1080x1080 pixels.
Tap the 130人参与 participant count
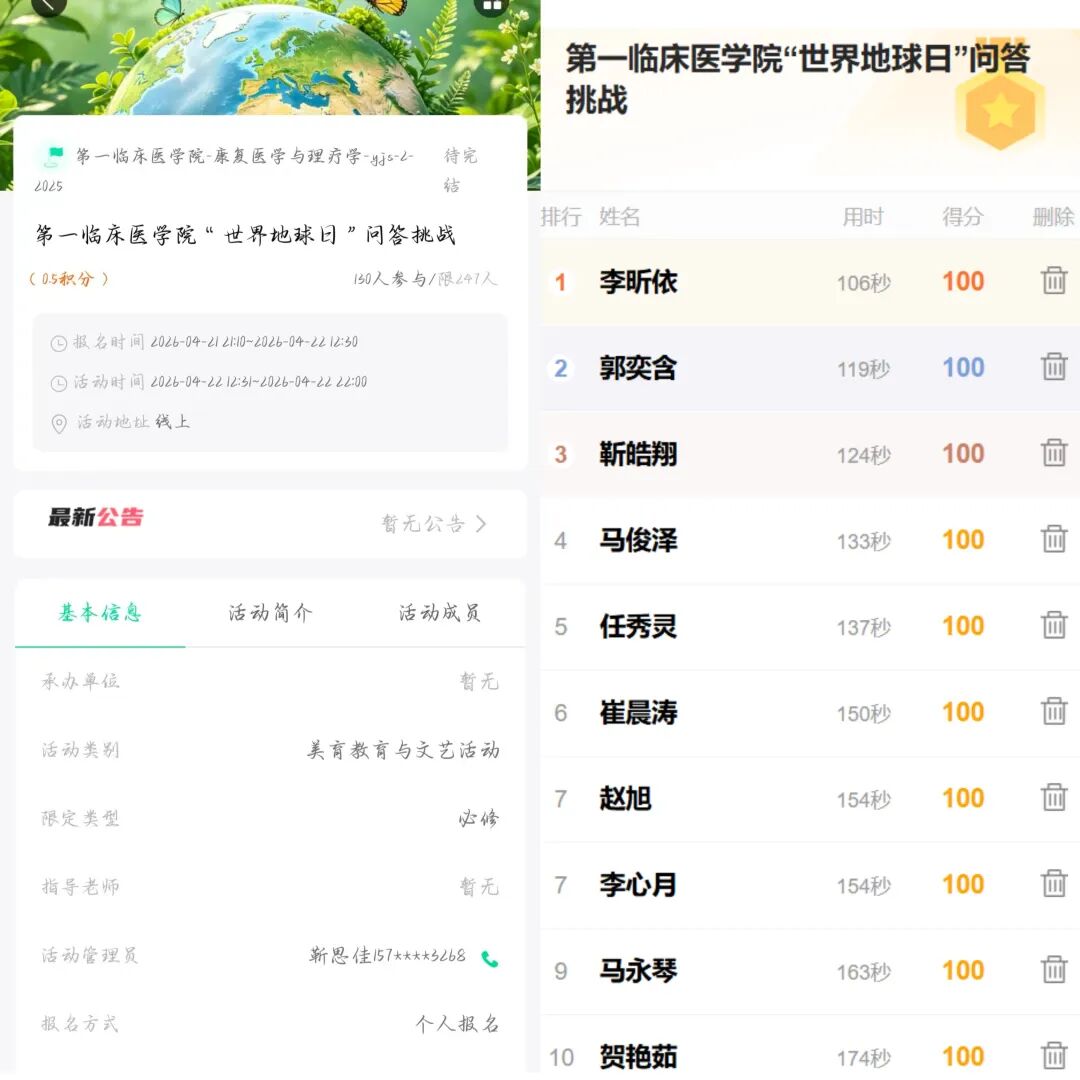point(389,279)
